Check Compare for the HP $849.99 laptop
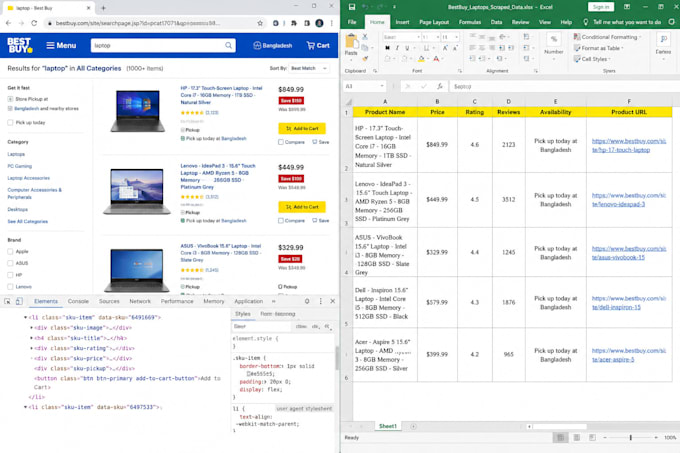This screenshot has height=453, width=680. (281, 142)
